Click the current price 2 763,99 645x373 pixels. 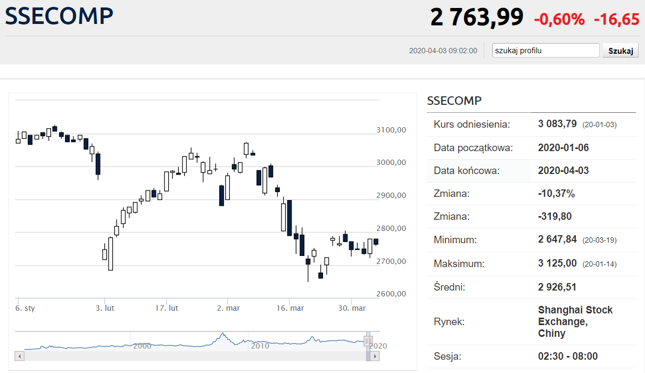pyautogui.click(x=477, y=18)
